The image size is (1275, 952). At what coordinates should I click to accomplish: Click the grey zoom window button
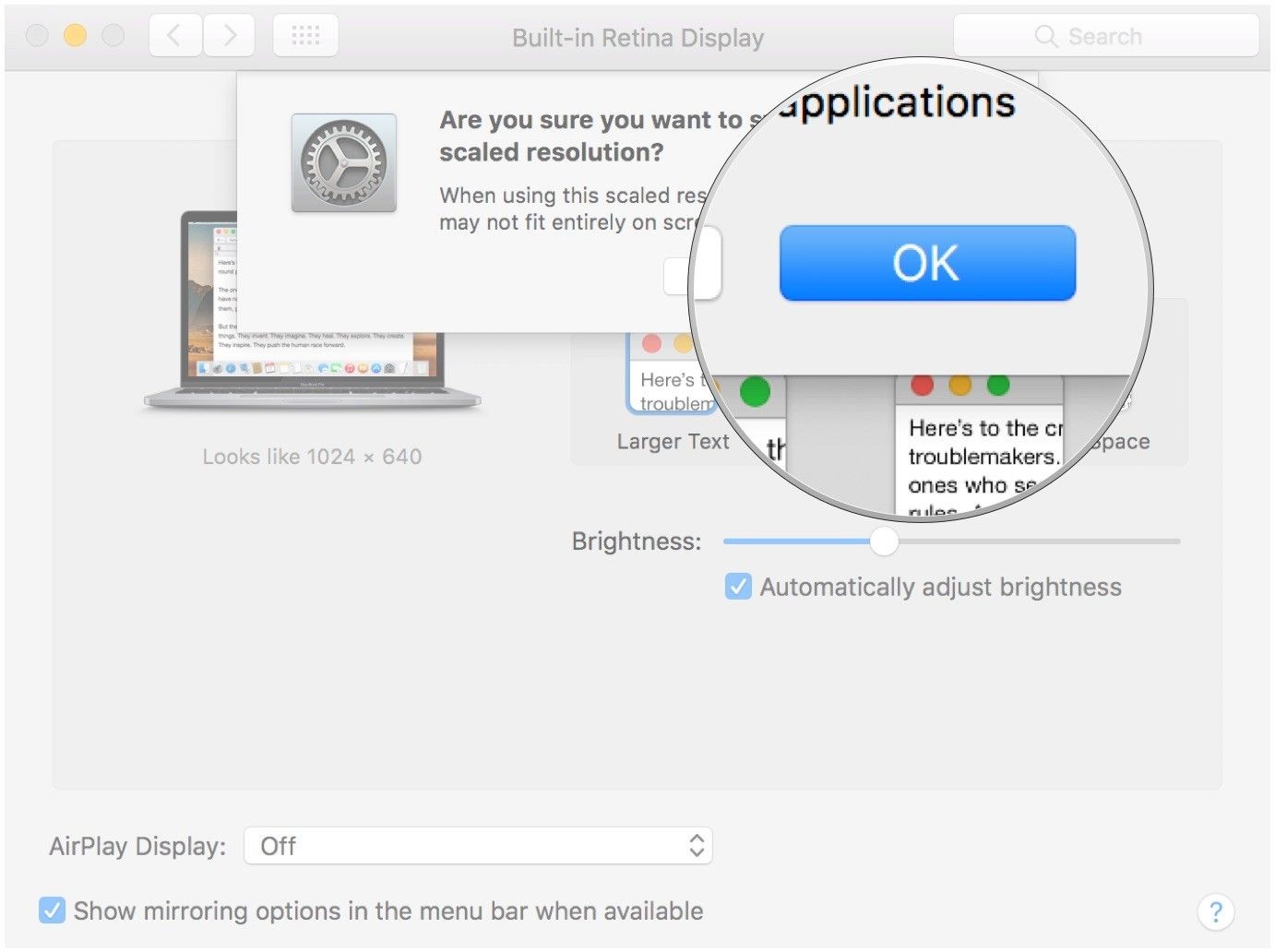(x=113, y=36)
